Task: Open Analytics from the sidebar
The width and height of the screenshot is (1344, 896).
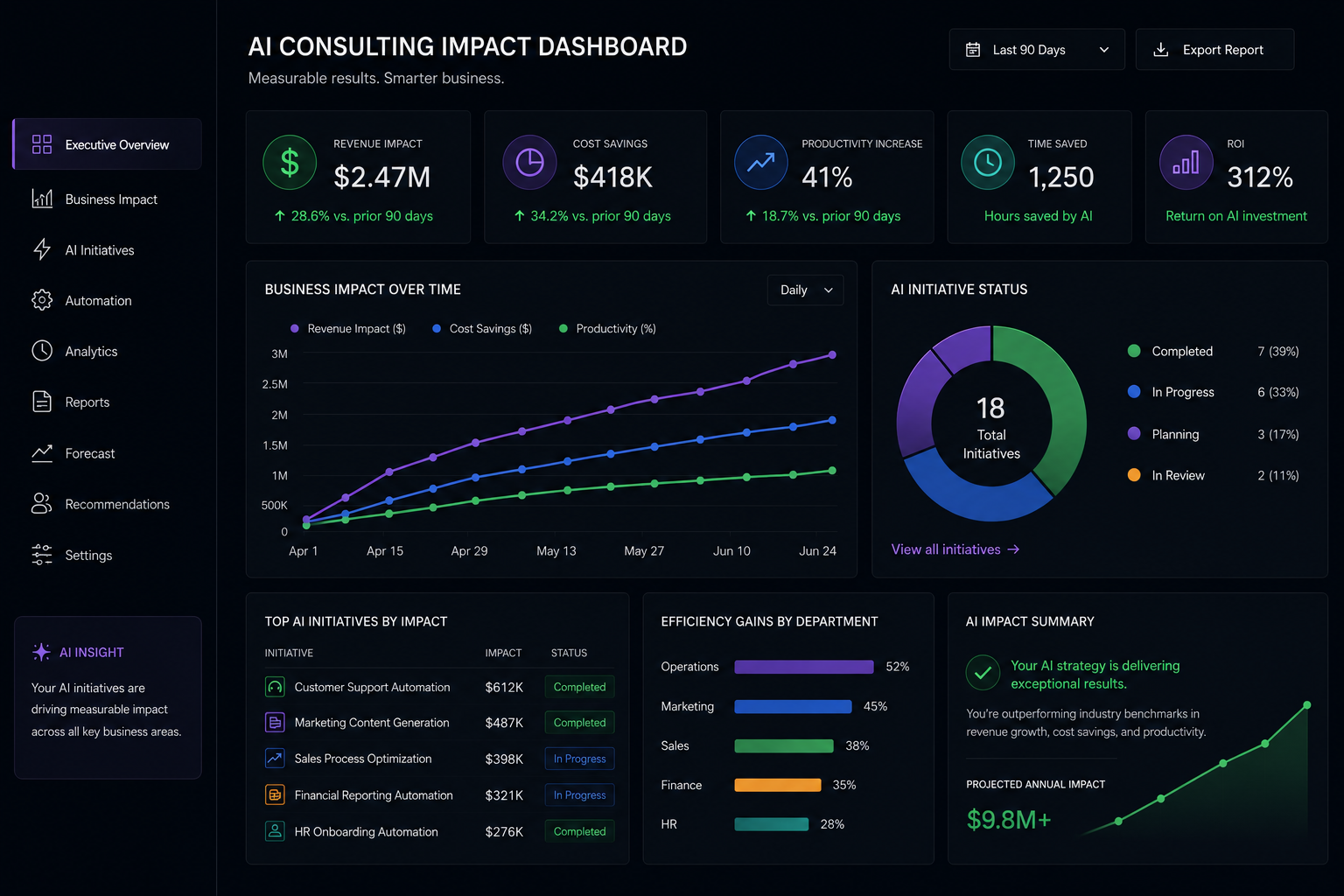Action: 108,351
